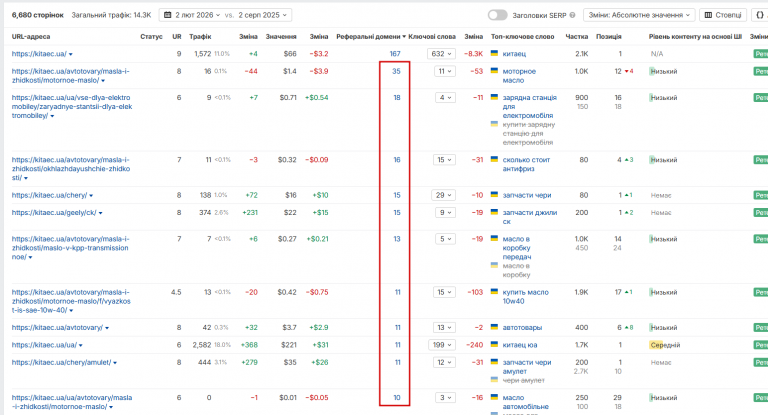Image resolution: width=768 pixels, height=415 pixels.
Task: Click referring domains value 18
Action: (x=397, y=98)
